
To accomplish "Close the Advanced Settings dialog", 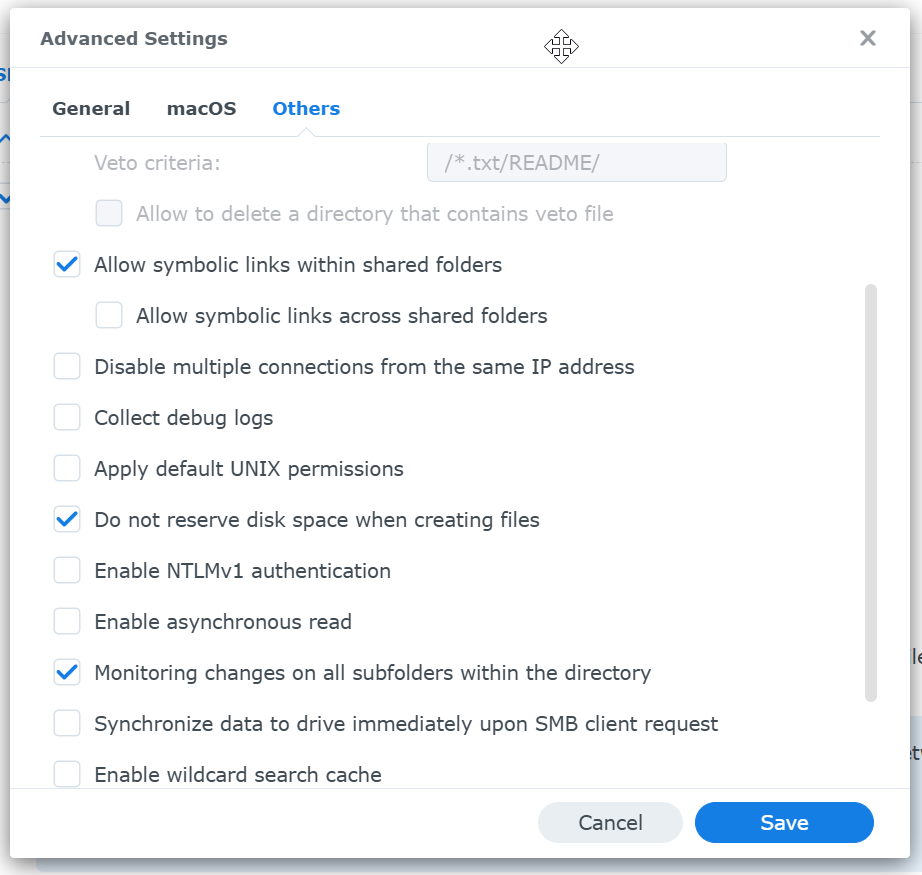I will tap(867, 39).
